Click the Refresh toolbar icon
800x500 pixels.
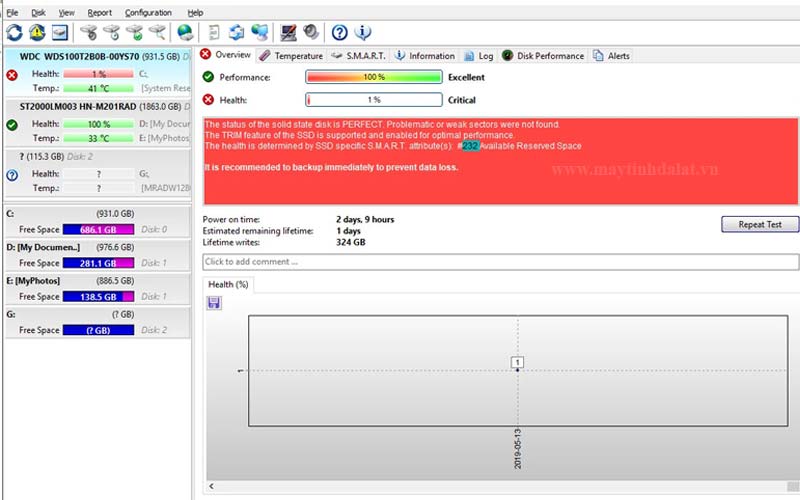coord(14,33)
